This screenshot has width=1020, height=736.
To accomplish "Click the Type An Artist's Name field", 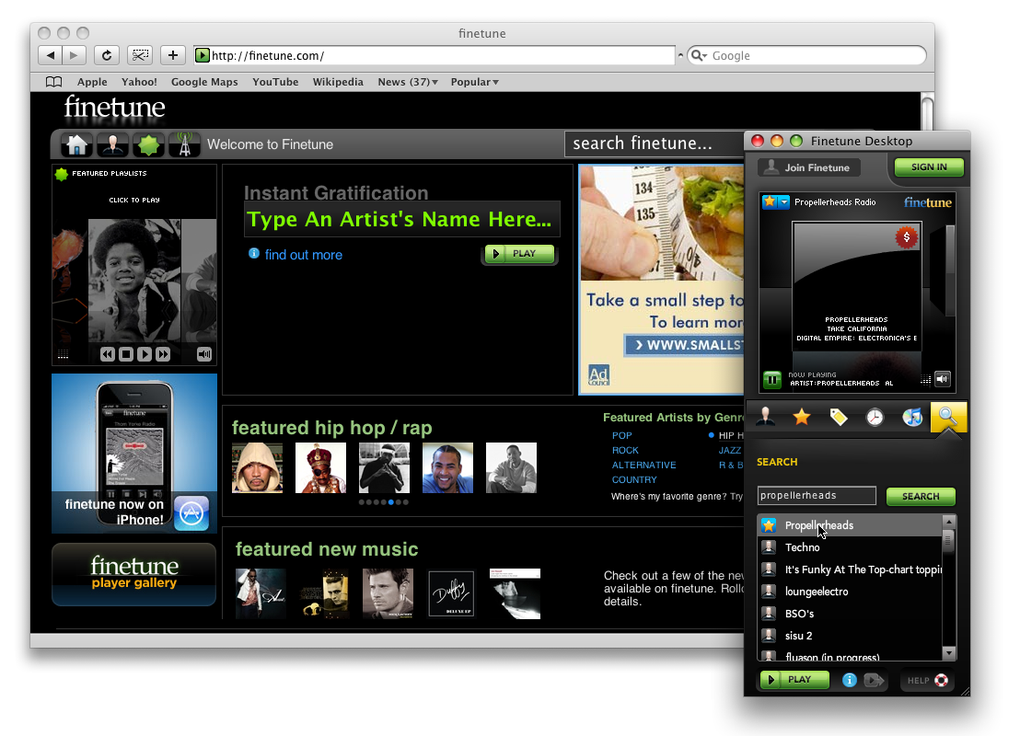I will (x=401, y=219).
